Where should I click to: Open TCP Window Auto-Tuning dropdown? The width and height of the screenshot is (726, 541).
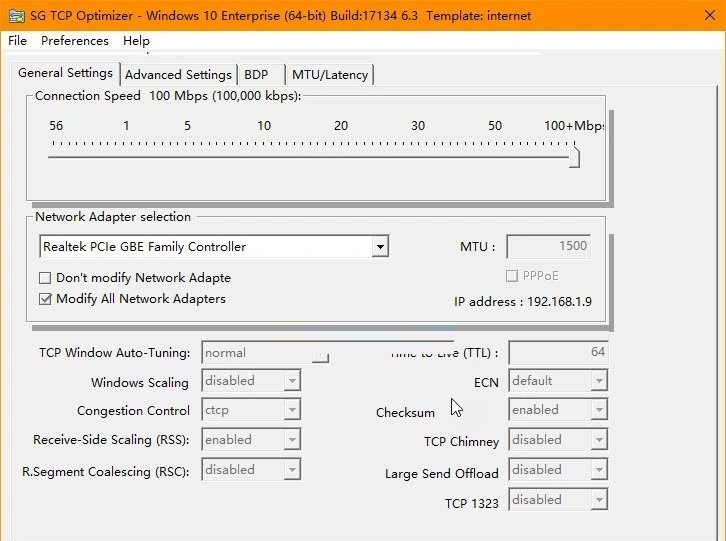(x=265, y=352)
